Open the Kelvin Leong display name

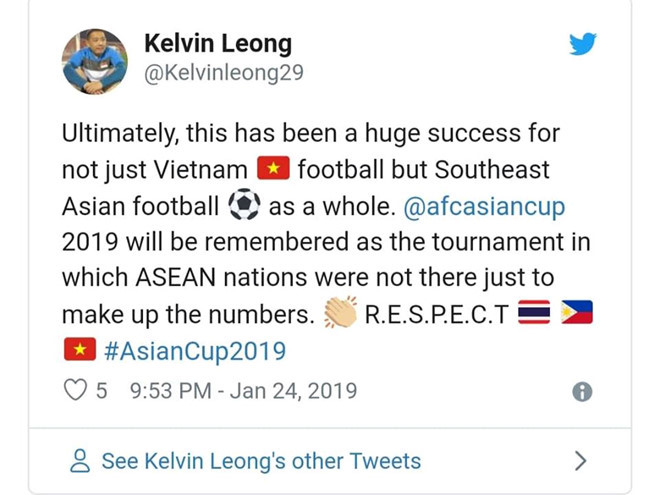tap(218, 43)
